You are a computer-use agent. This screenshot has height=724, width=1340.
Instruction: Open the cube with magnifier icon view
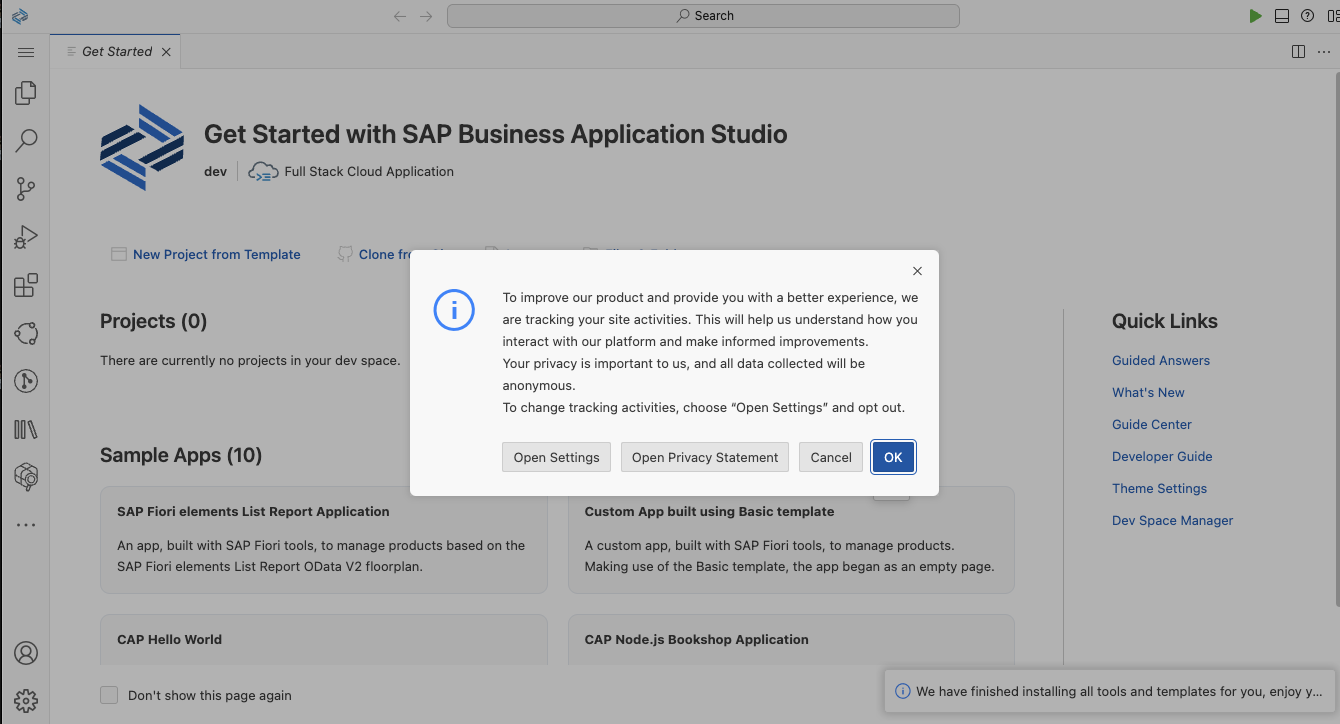[x=26, y=477]
